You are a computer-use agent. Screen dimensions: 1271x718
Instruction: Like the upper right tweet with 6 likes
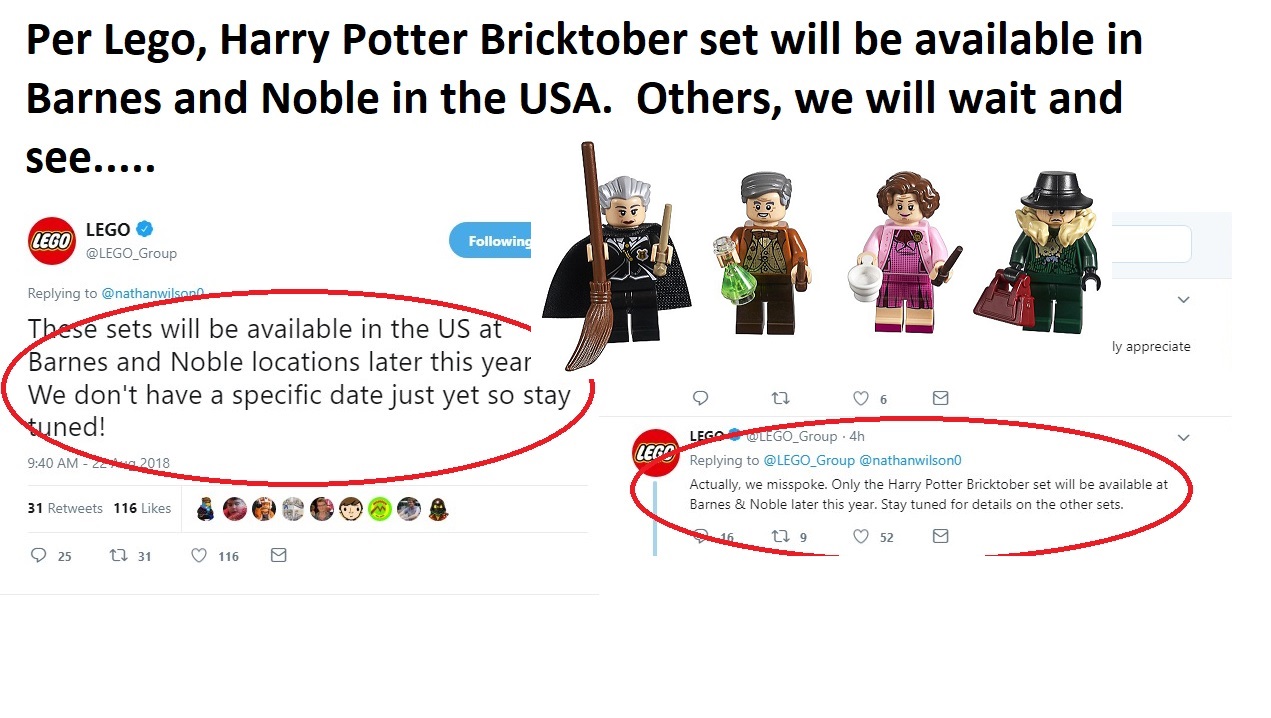(860, 398)
